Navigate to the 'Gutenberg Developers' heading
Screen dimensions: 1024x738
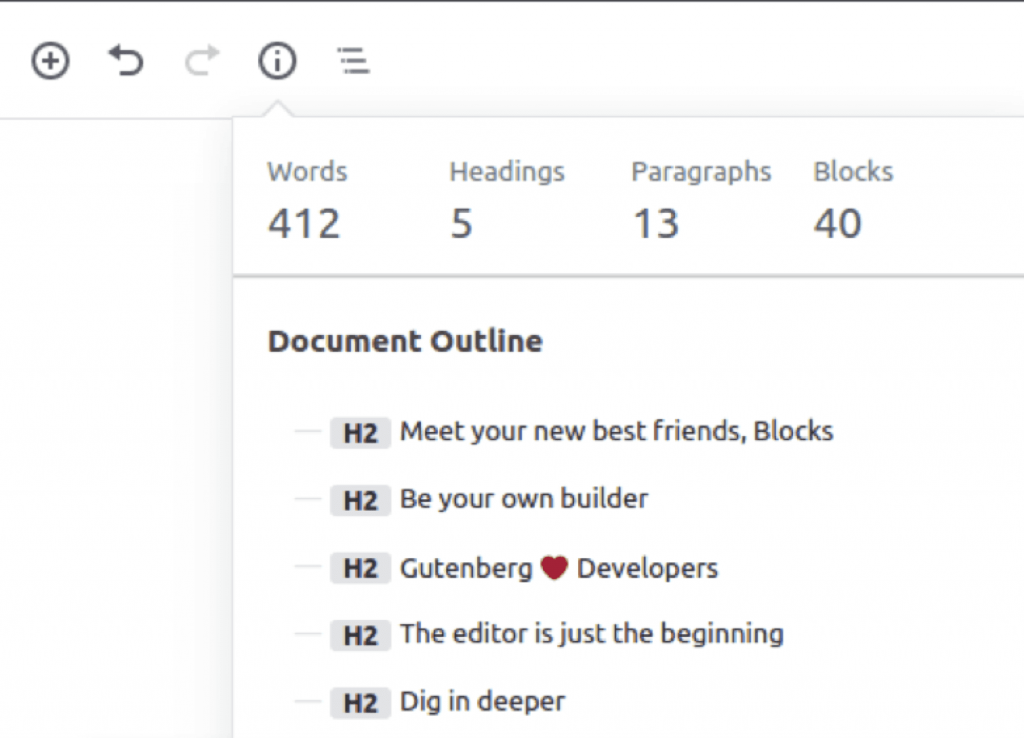tap(558, 568)
